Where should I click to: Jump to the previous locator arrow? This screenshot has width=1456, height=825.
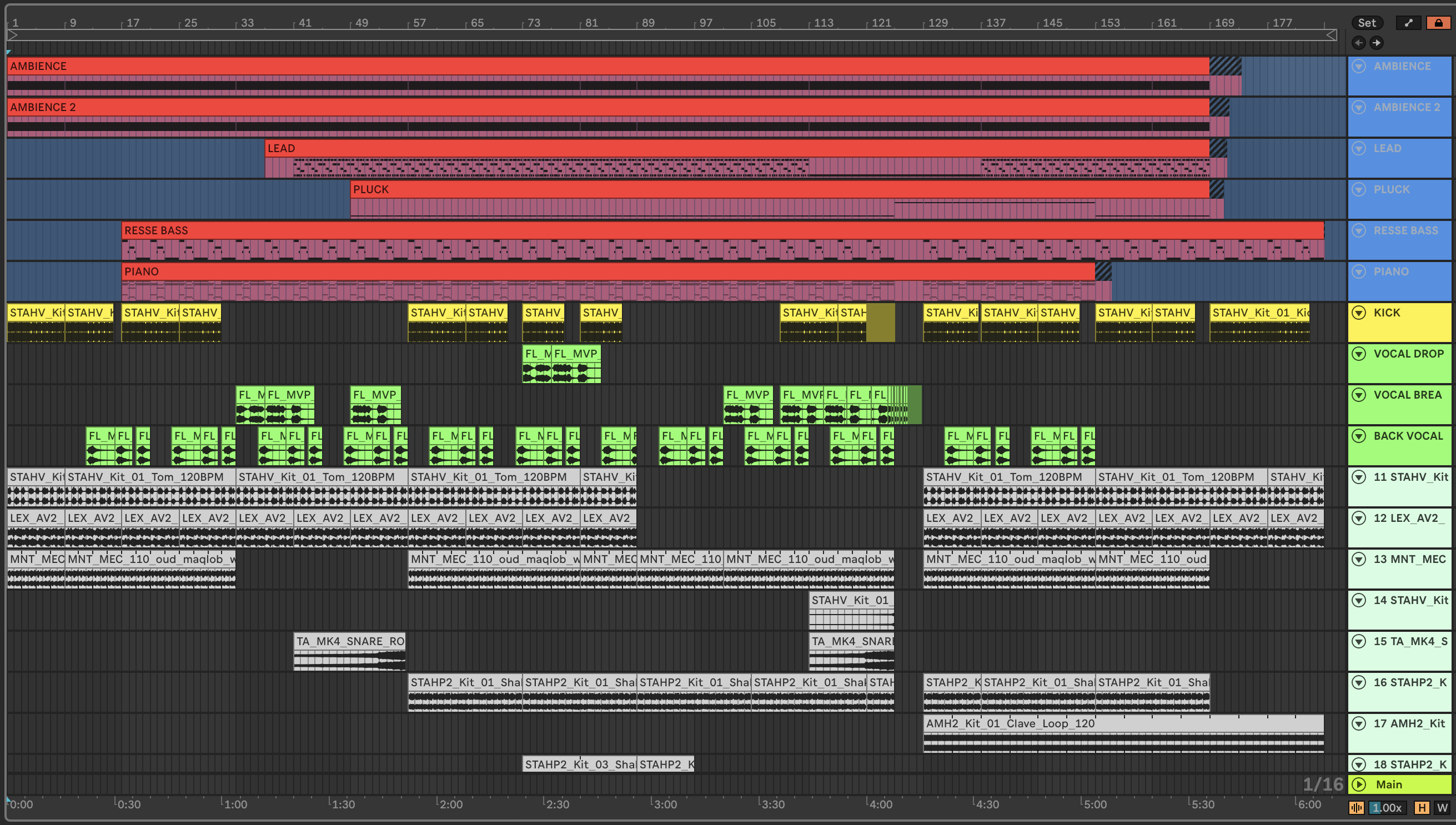pos(1358,43)
